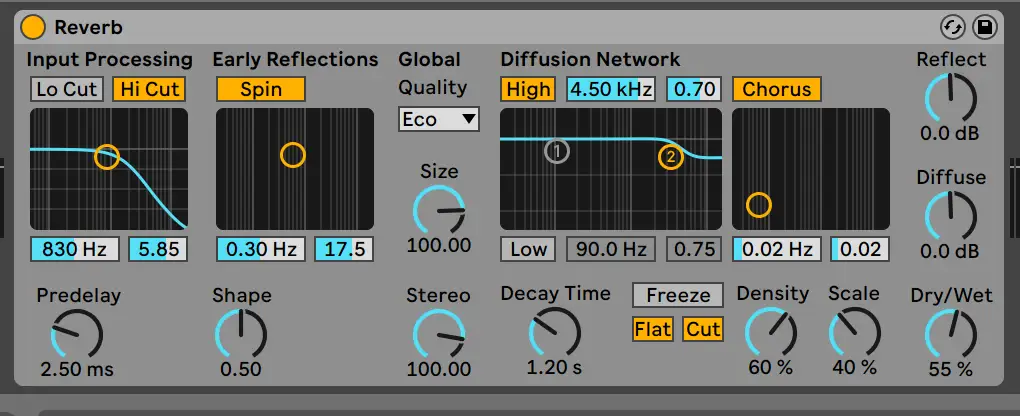
Task: Click the Flat button
Action: coord(652,329)
